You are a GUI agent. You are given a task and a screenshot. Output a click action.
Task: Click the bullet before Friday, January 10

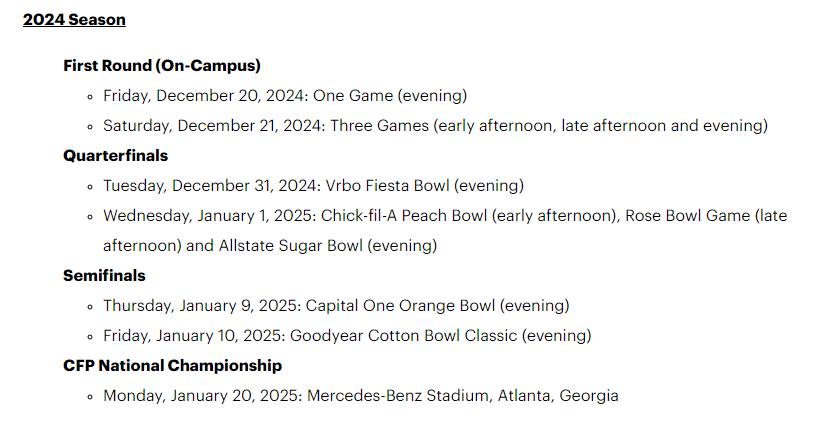click(90, 336)
